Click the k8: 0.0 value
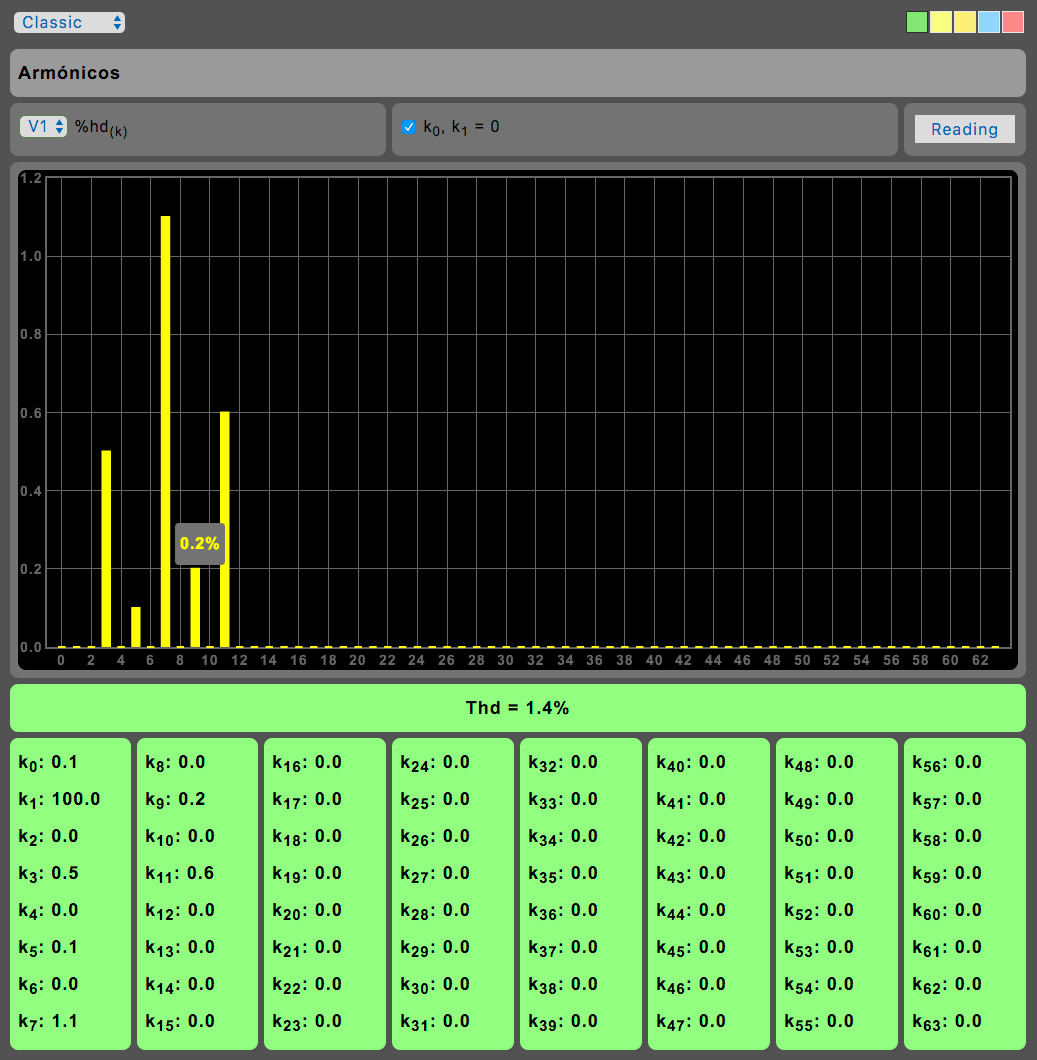The height and width of the screenshot is (1060, 1037). point(176,763)
